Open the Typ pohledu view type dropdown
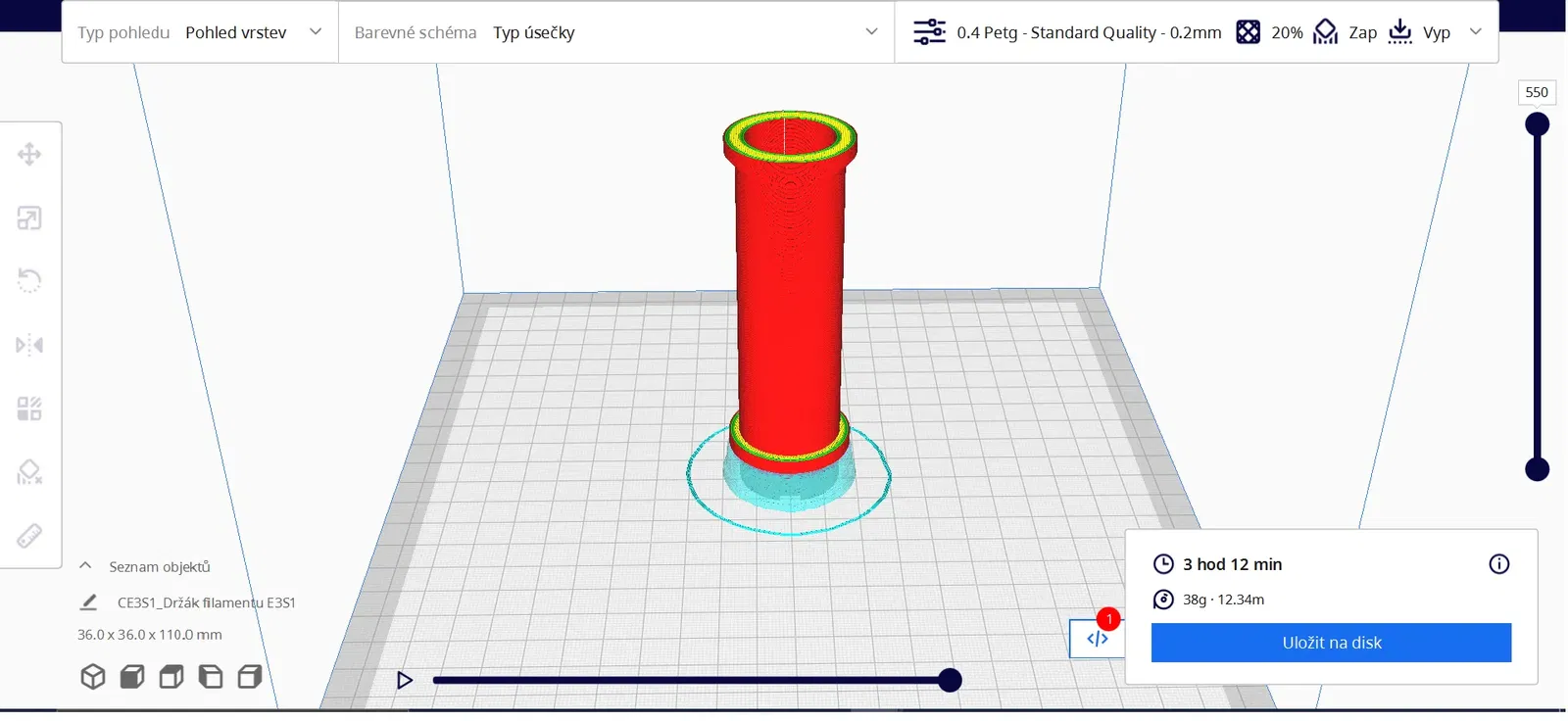 coord(200,32)
